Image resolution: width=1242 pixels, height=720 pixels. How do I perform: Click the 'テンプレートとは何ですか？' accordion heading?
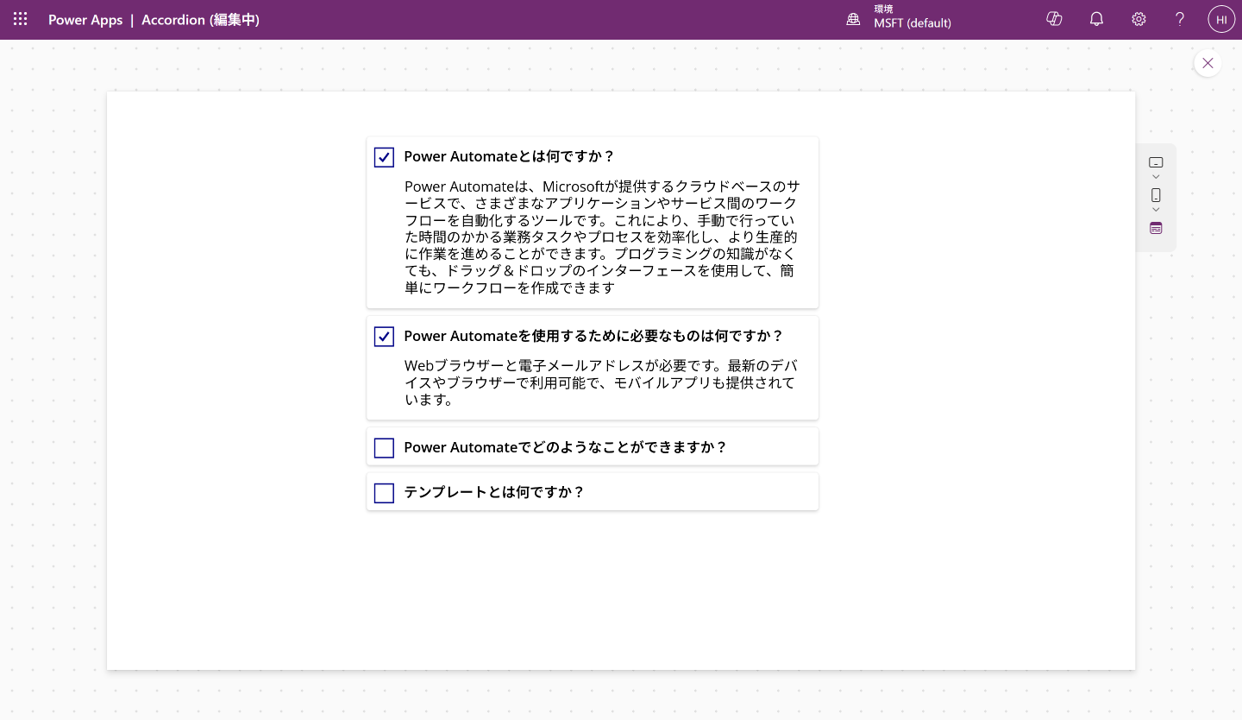(494, 492)
